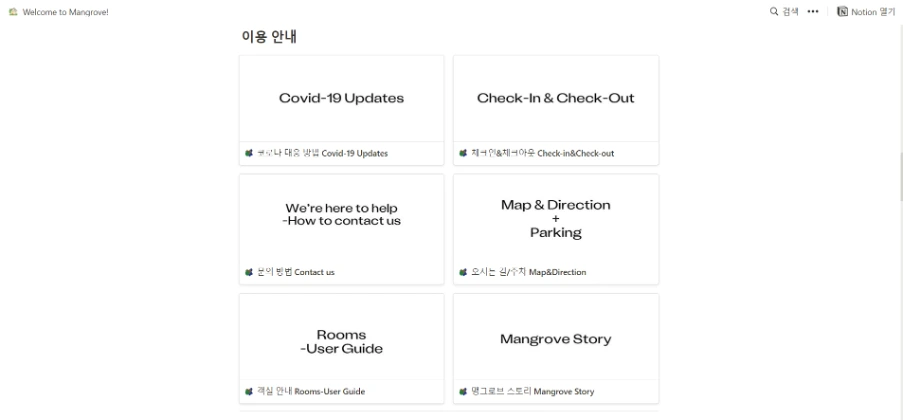Image resolution: width=904 pixels, height=420 pixels.
Task: Click the Welcome to Mangrove page icon
Action: (x=13, y=12)
